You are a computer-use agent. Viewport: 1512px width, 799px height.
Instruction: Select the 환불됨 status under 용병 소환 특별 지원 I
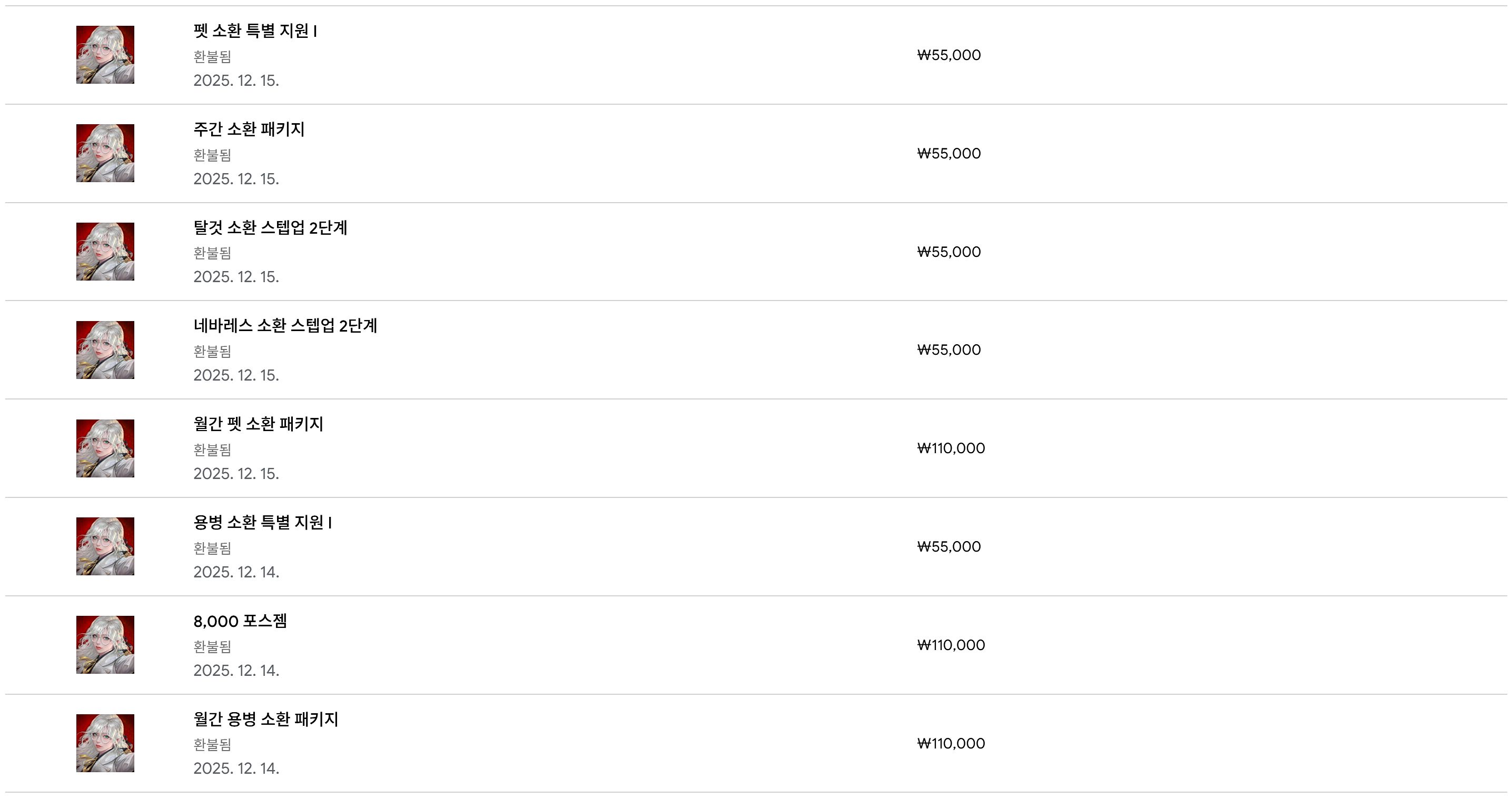212,548
